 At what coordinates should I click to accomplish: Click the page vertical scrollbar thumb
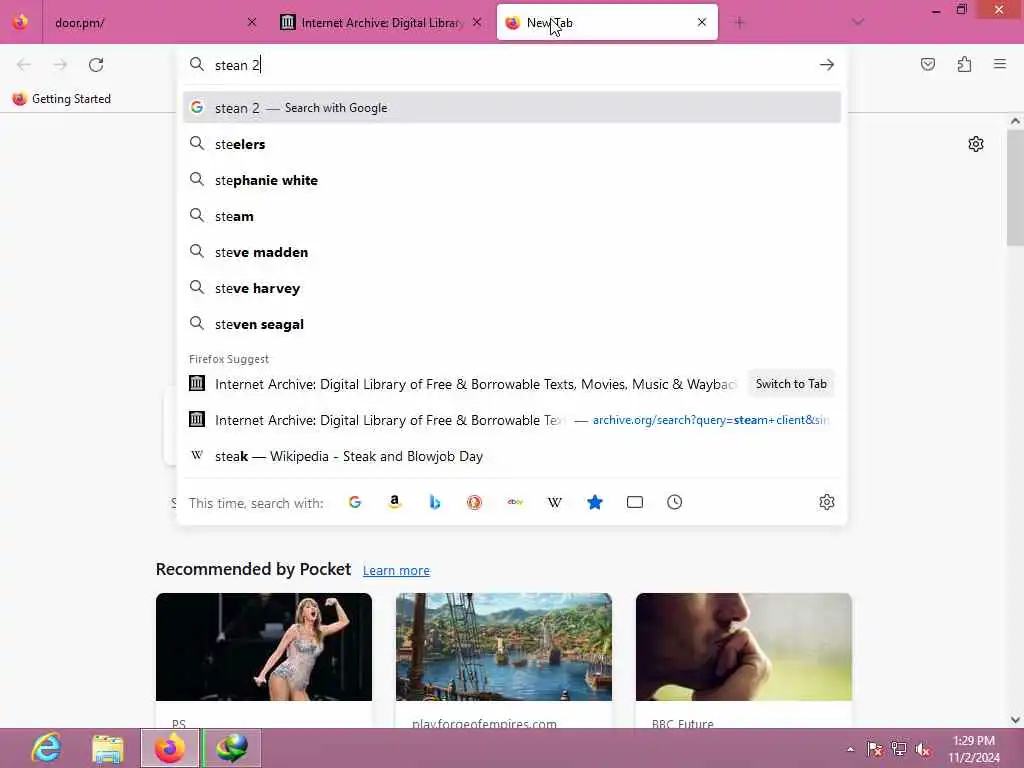[1015, 188]
